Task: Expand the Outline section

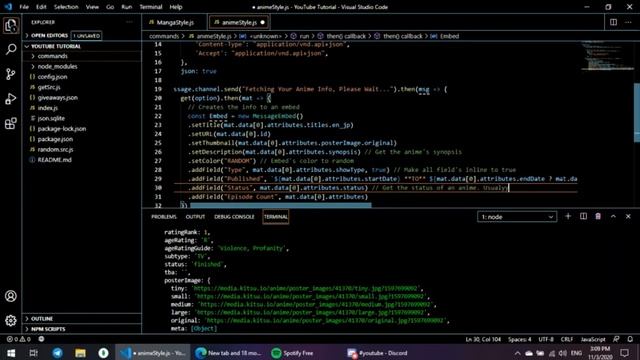Action: coord(42,318)
